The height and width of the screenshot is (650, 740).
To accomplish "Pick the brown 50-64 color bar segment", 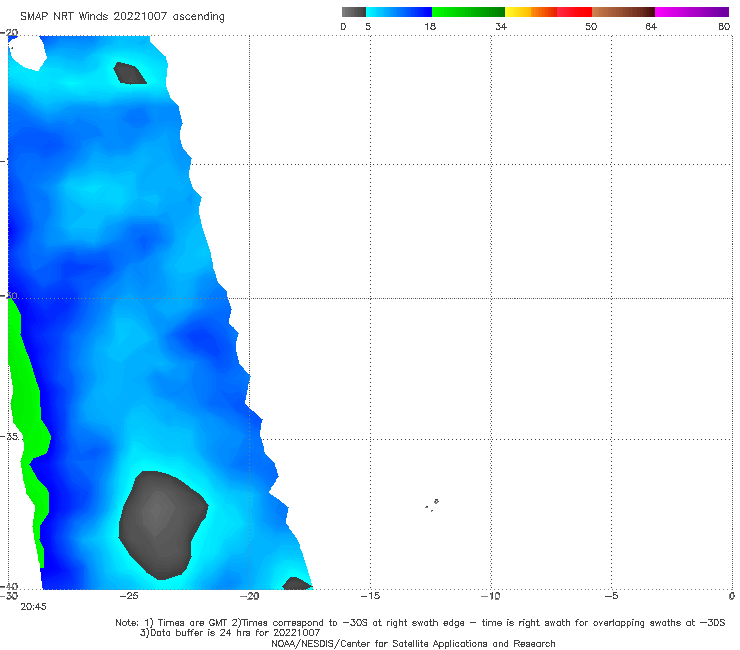I will [x=623, y=12].
